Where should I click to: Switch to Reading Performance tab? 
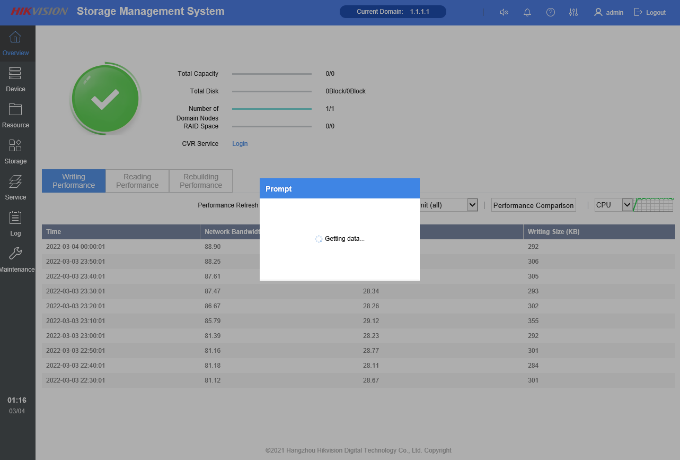[137, 181]
